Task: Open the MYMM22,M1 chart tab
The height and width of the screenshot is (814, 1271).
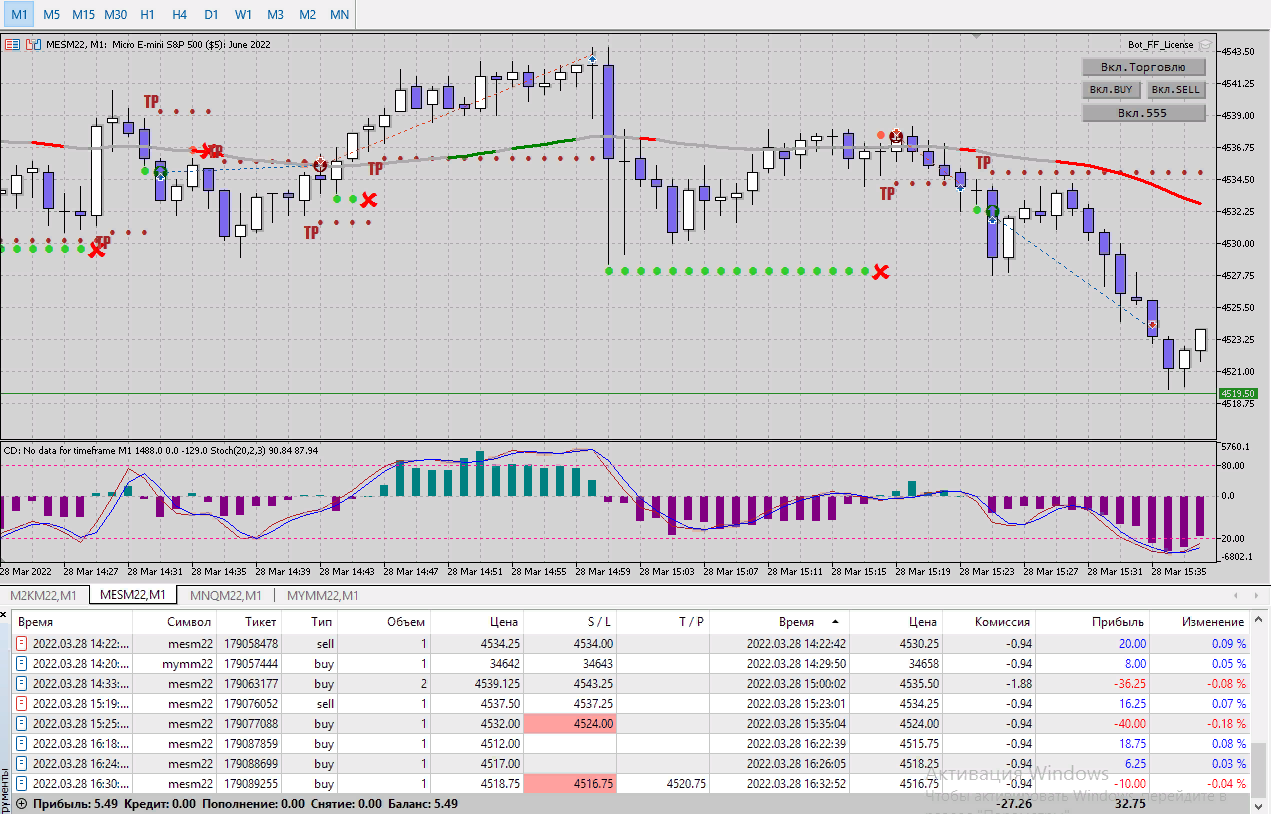Action: point(321,595)
